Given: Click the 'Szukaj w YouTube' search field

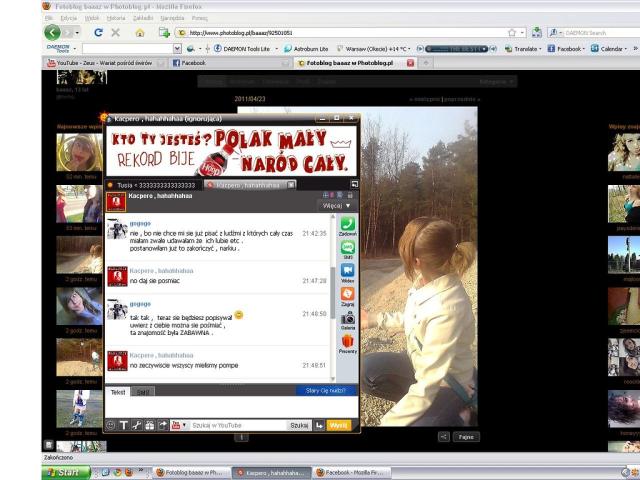Looking at the screenshot, I should 238,425.
